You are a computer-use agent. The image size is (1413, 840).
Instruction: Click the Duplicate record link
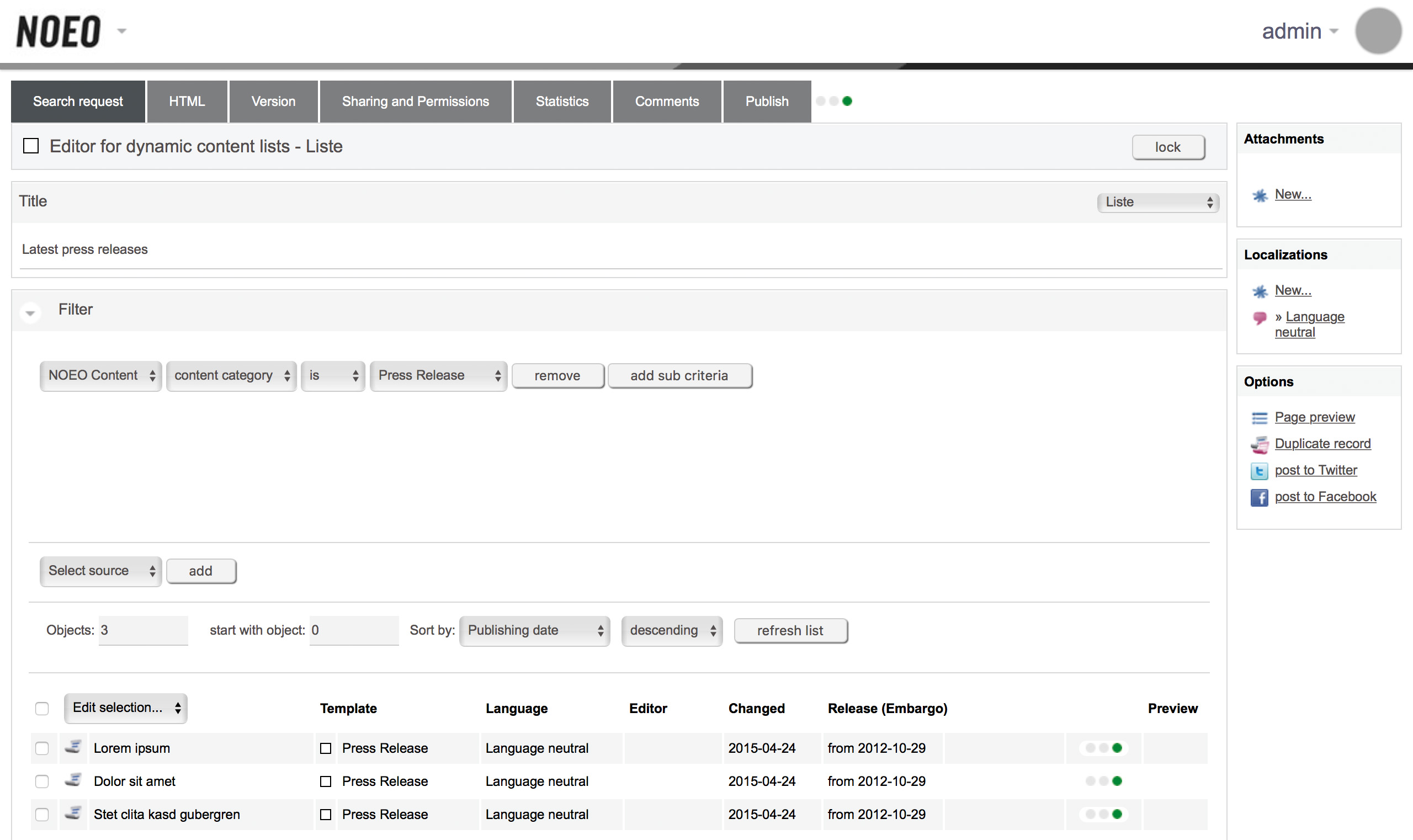[x=1322, y=444]
